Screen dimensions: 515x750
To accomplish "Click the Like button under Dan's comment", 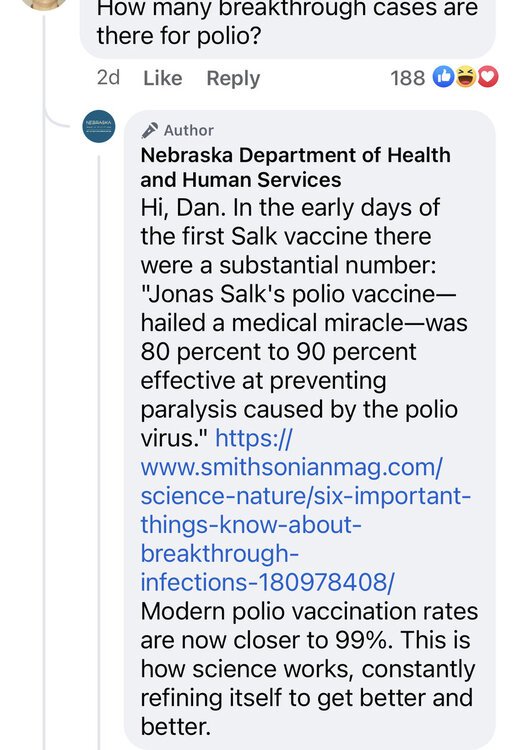I will pyautogui.click(x=163, y=78).
